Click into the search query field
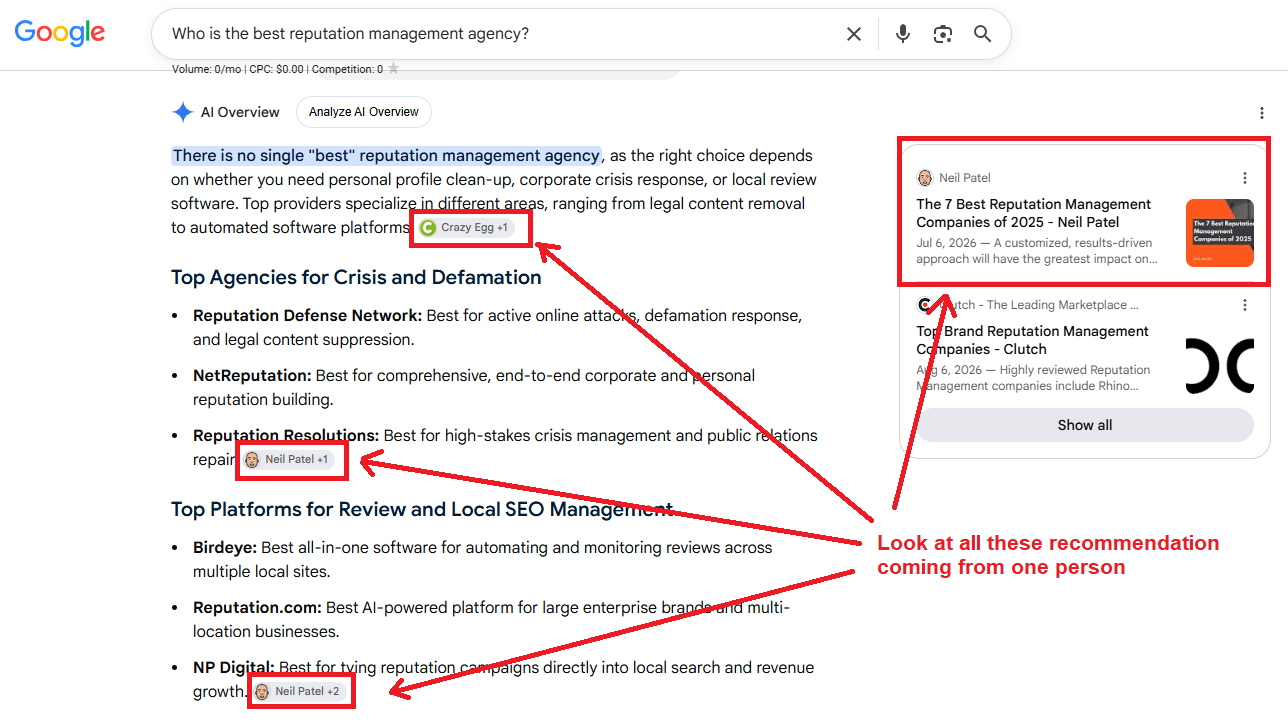The width and height of the screenshot is (1288, 720). [500, 34]
